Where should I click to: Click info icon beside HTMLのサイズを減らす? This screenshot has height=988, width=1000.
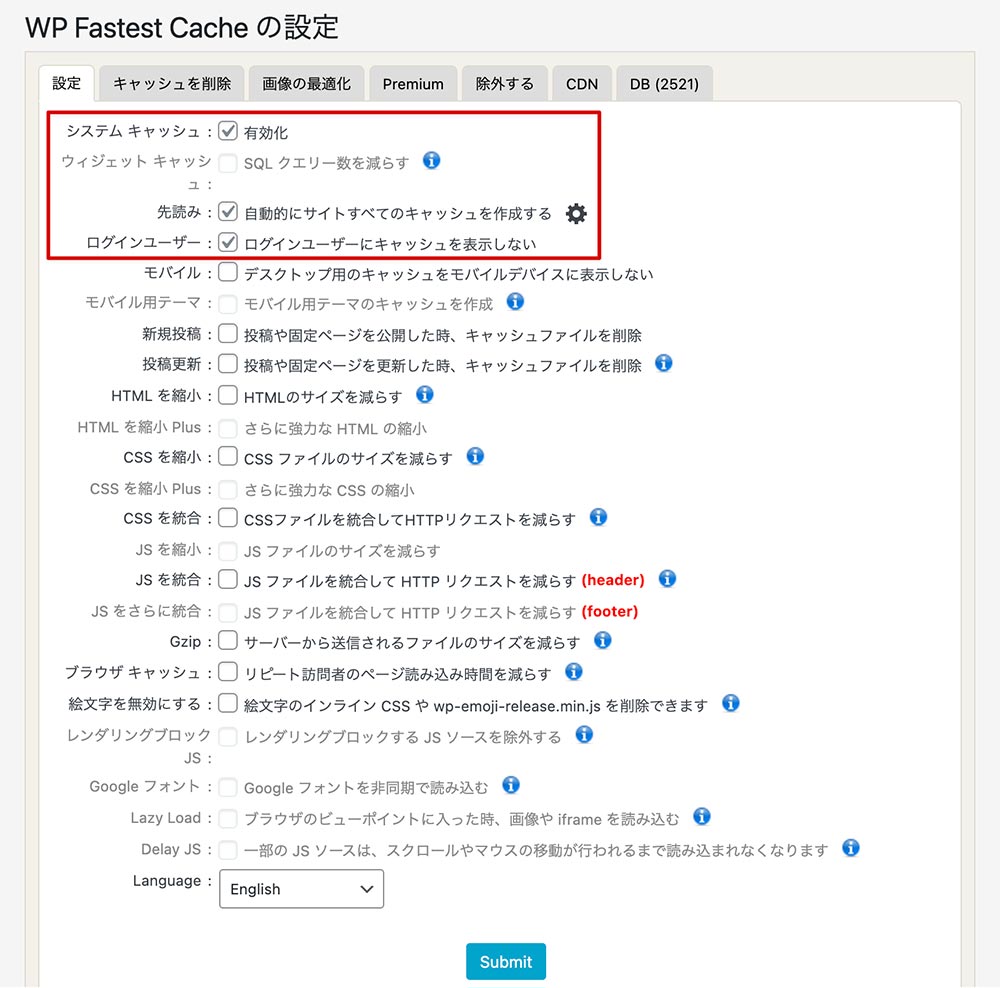tap(424, 395)
